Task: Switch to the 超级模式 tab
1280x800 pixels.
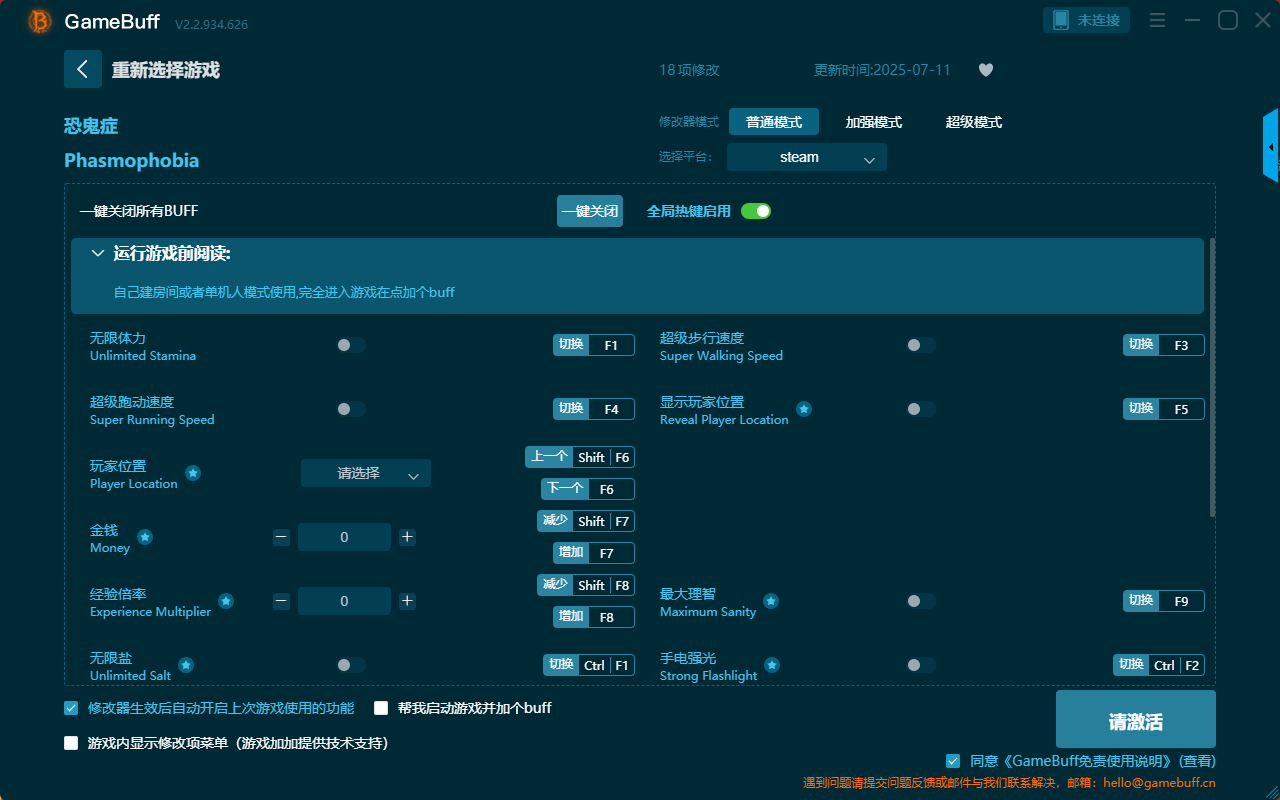Action: point(973,121)
